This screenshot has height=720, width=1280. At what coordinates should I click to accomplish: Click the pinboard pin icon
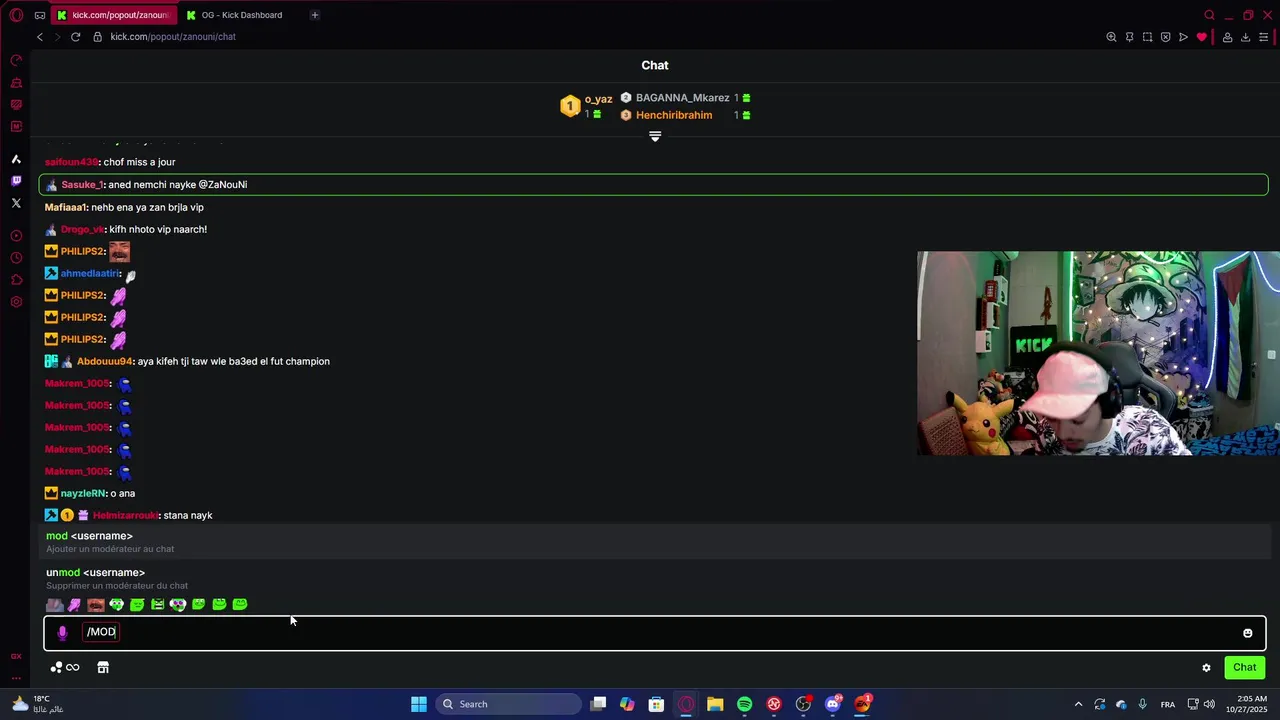[1129, 37]
